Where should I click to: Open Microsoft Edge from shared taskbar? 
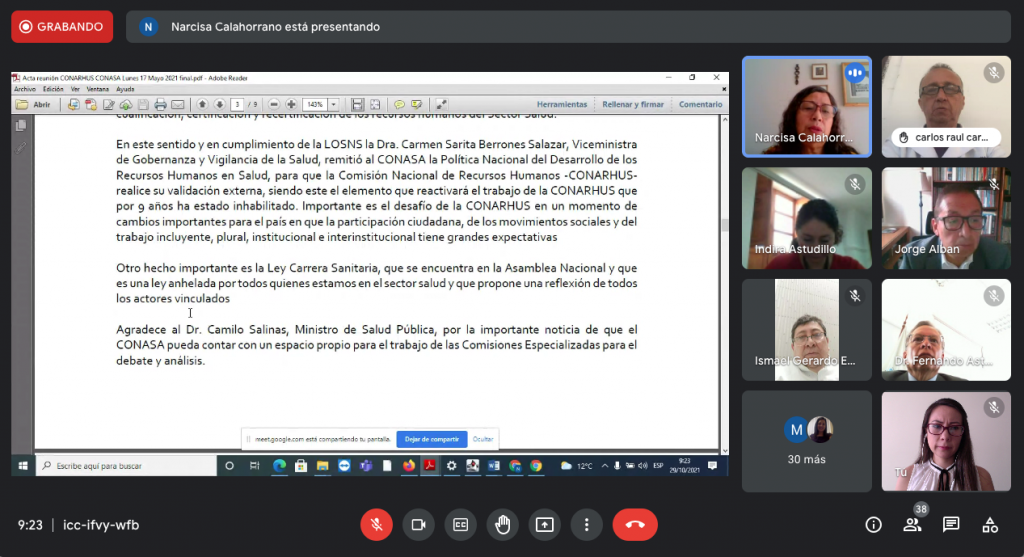click(280, 466)
